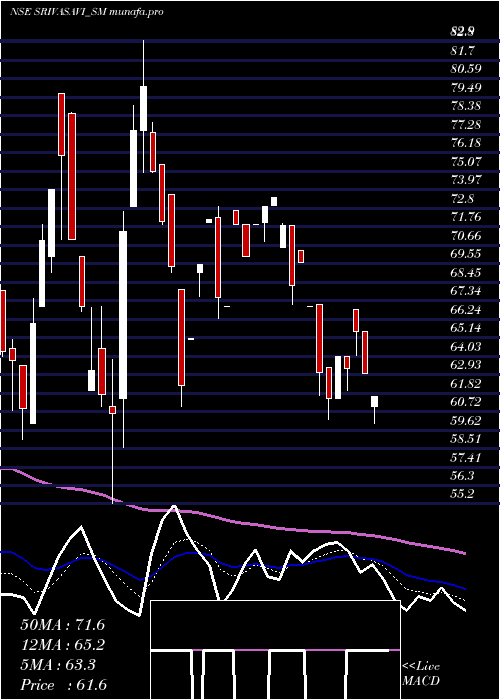Image resolution: width=500 pixels, height=700 pixels.
Task: Click the 64.03 price axis label
Action: pos(466,347)
